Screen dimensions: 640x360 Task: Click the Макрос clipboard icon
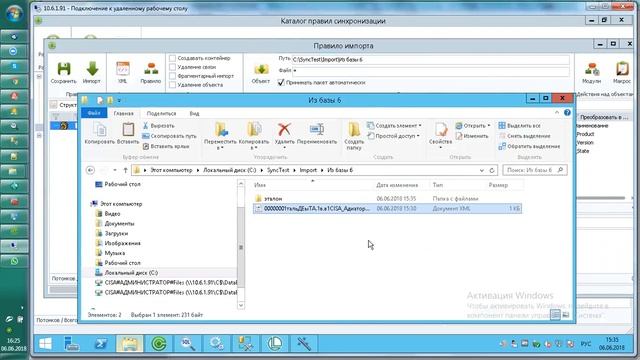(622, 69)
